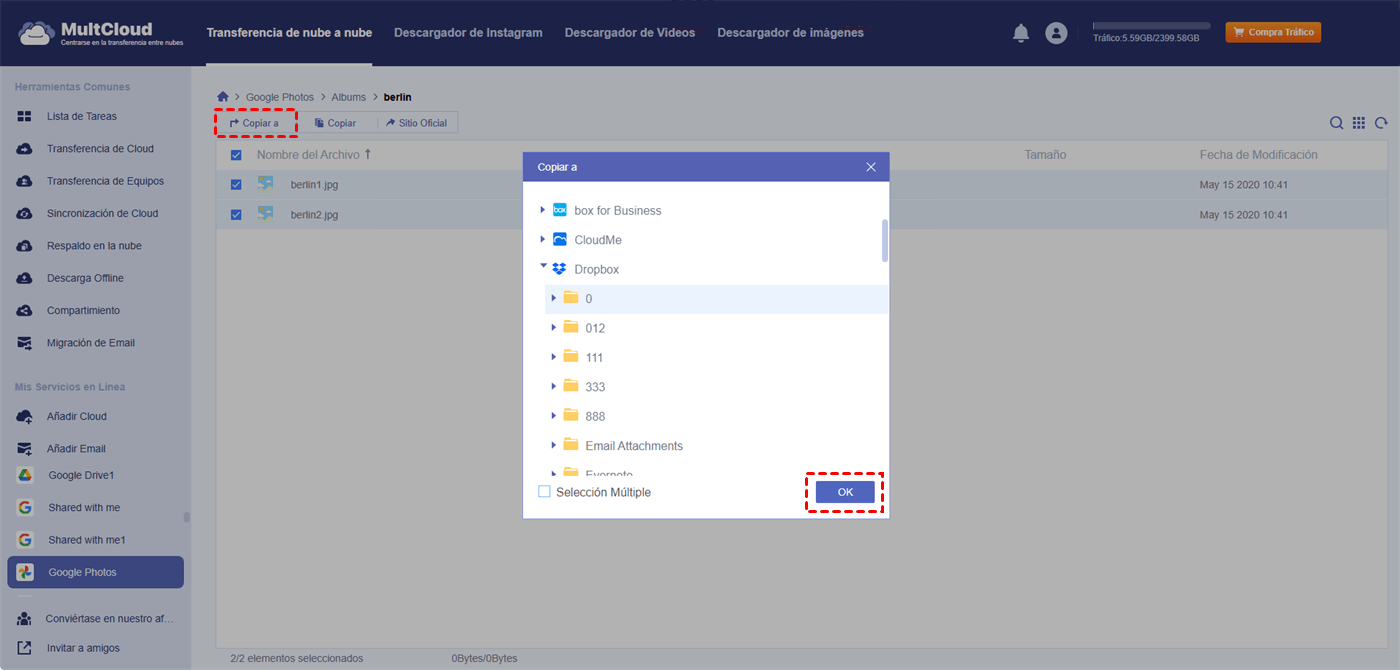Image resolution: width=1400 pixels, height=670 pixels.
Task: Expand folder 0 in Dropbox
Action: (554, 298)
